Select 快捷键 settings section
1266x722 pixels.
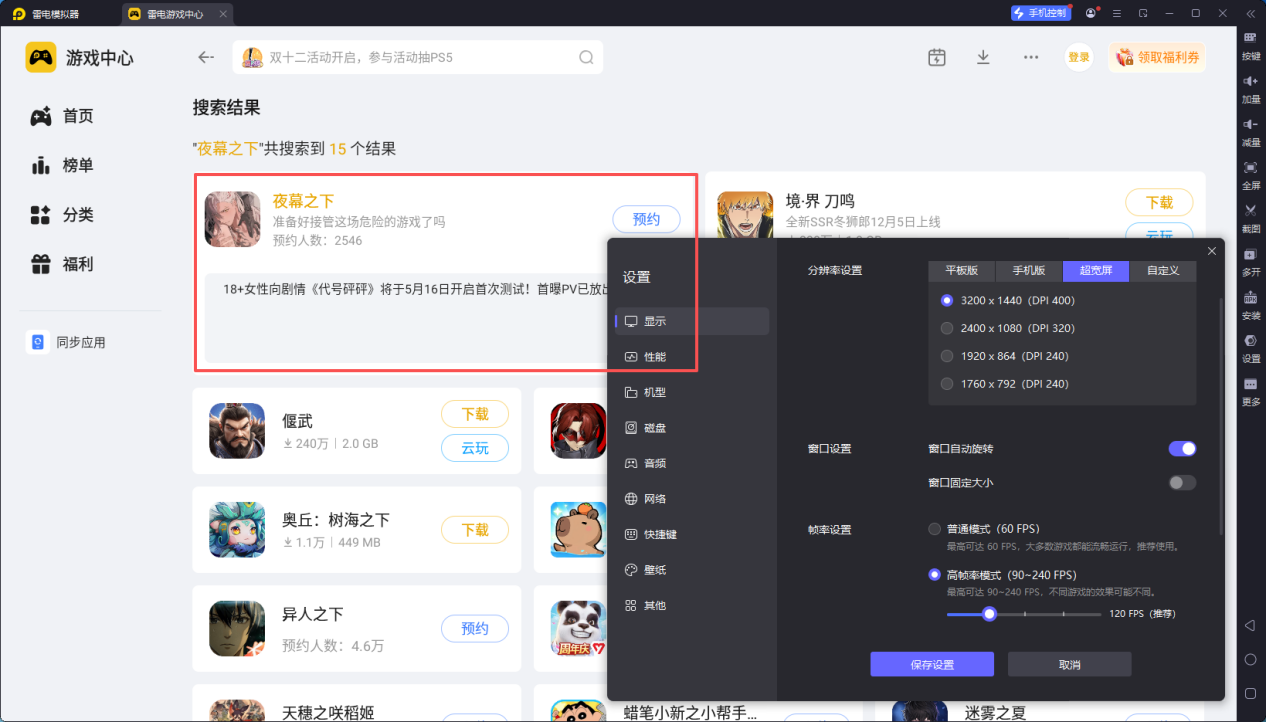(x=692, y=534)
